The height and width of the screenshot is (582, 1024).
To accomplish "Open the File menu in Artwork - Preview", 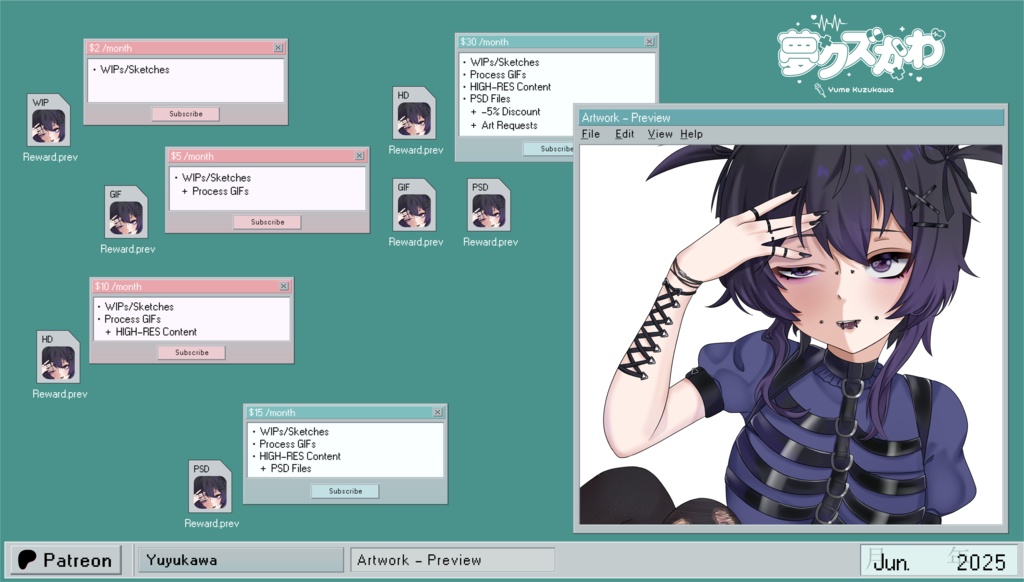I will coord(590,134).
